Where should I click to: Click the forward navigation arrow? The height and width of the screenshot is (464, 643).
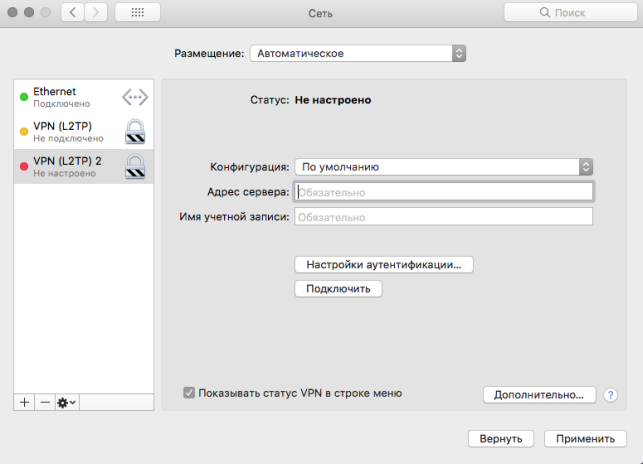(x=97, y=13)
